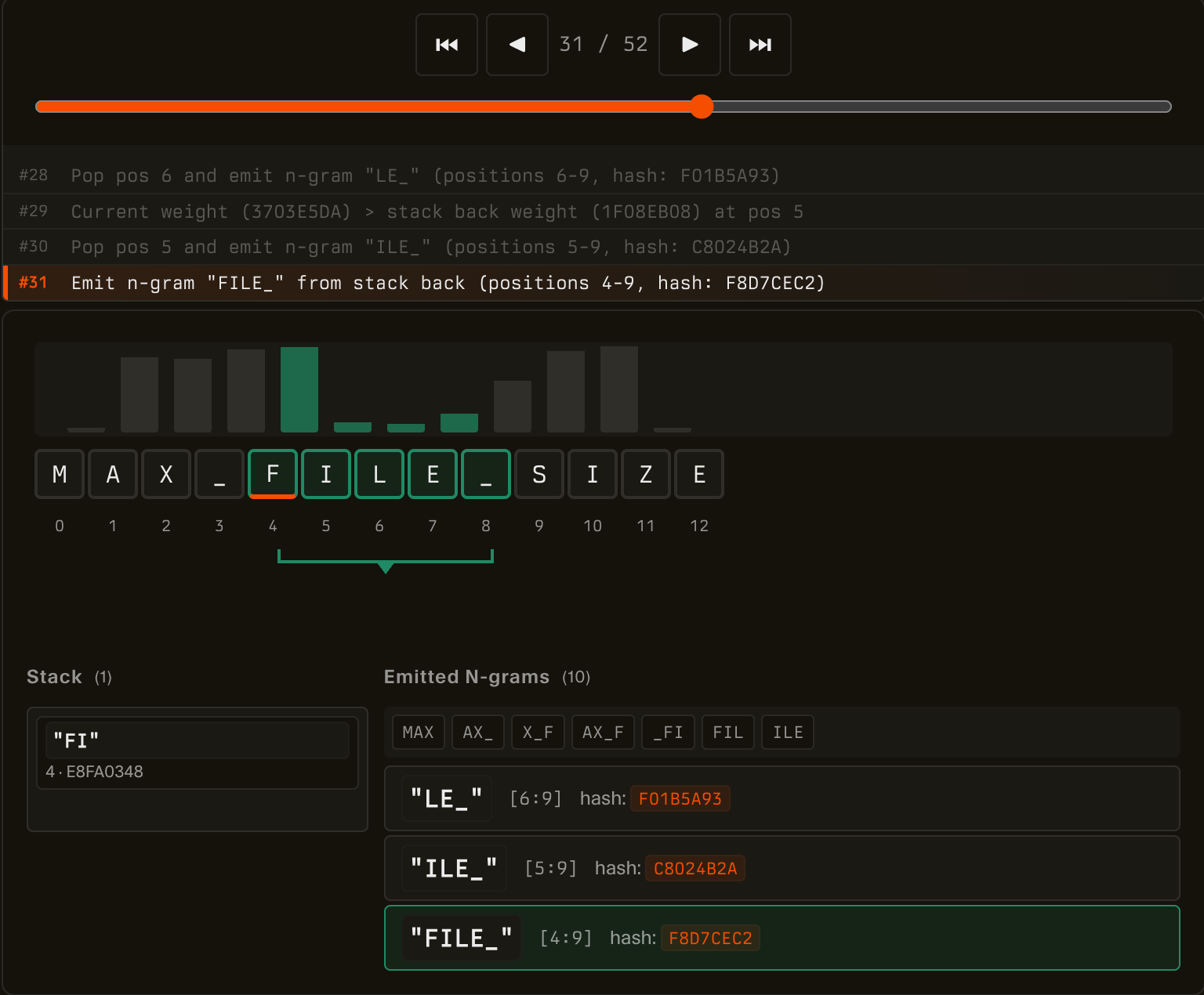This screenshot has height=995, width=1204.
Task: Click hash value C8024B2A
Action: pos(695,868)
